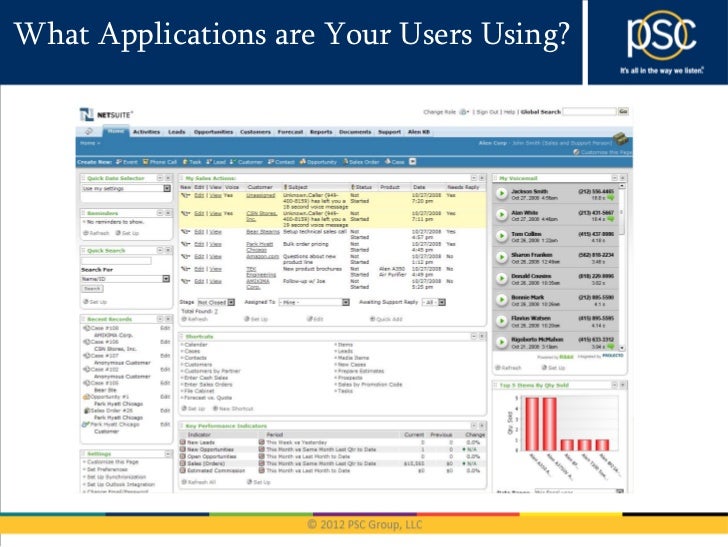Click the Sign Out link

[487, 112]
